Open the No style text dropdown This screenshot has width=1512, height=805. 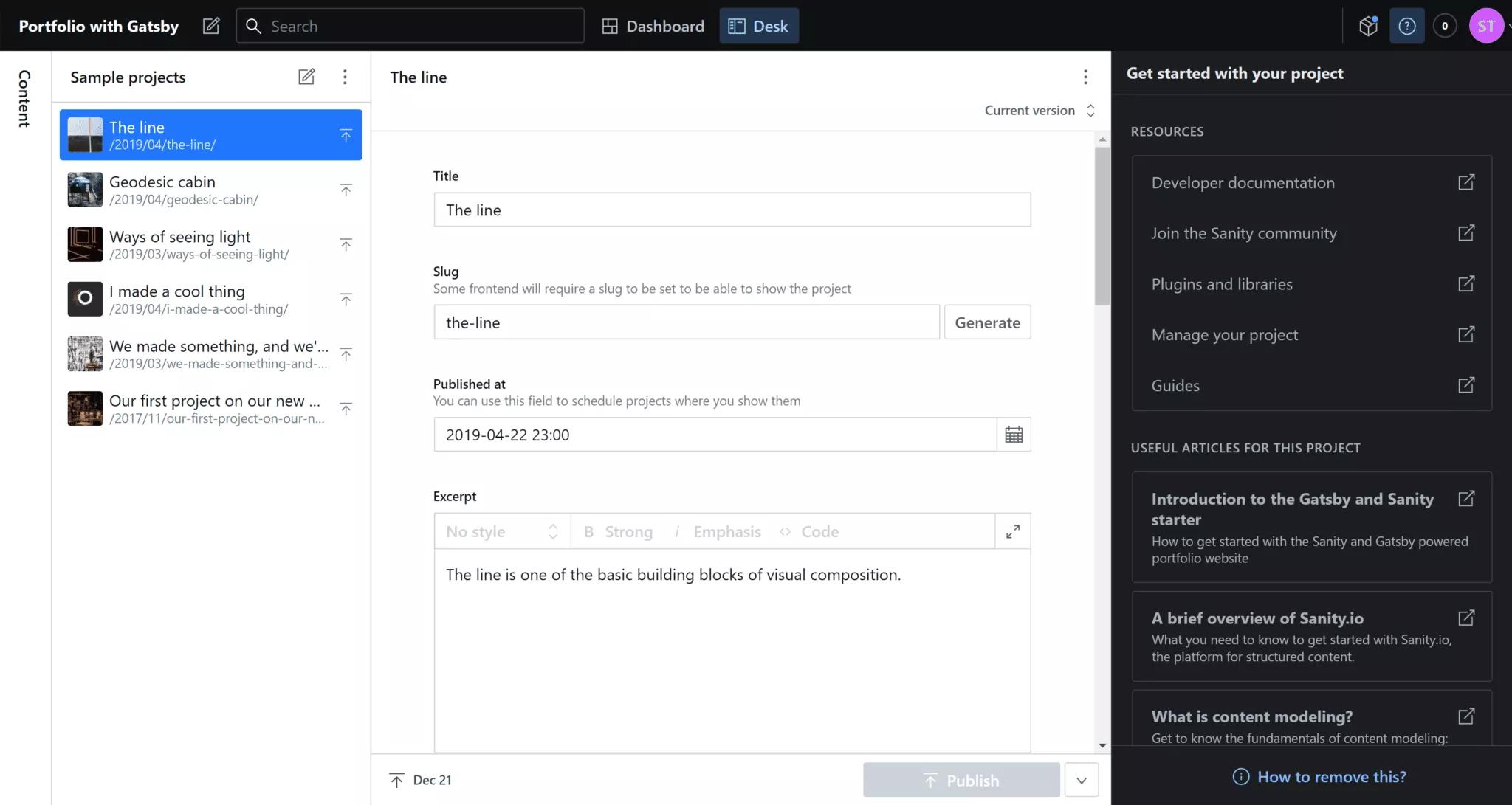click(502, 531)
